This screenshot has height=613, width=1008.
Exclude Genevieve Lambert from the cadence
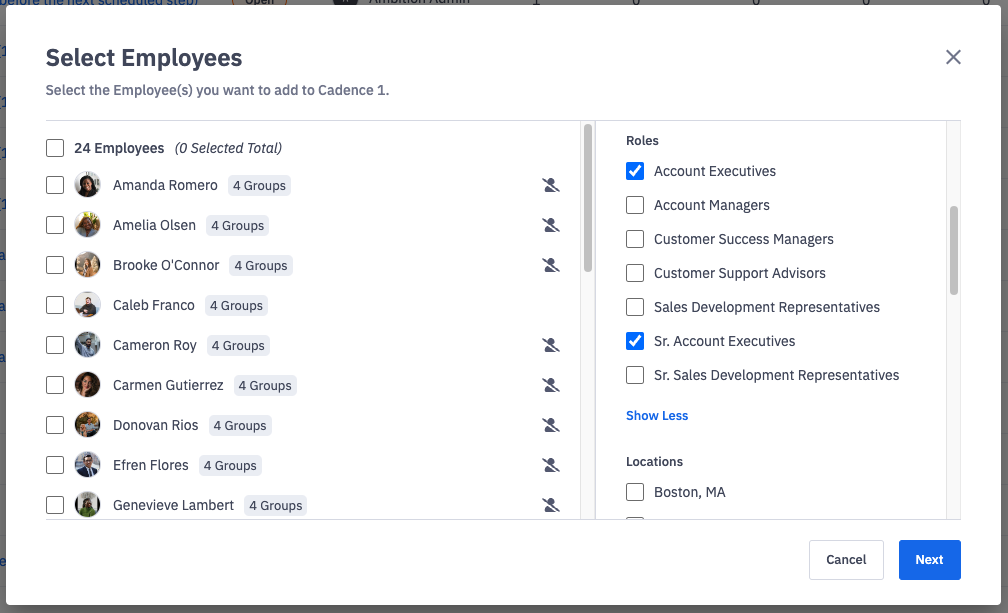pos(551,505)
